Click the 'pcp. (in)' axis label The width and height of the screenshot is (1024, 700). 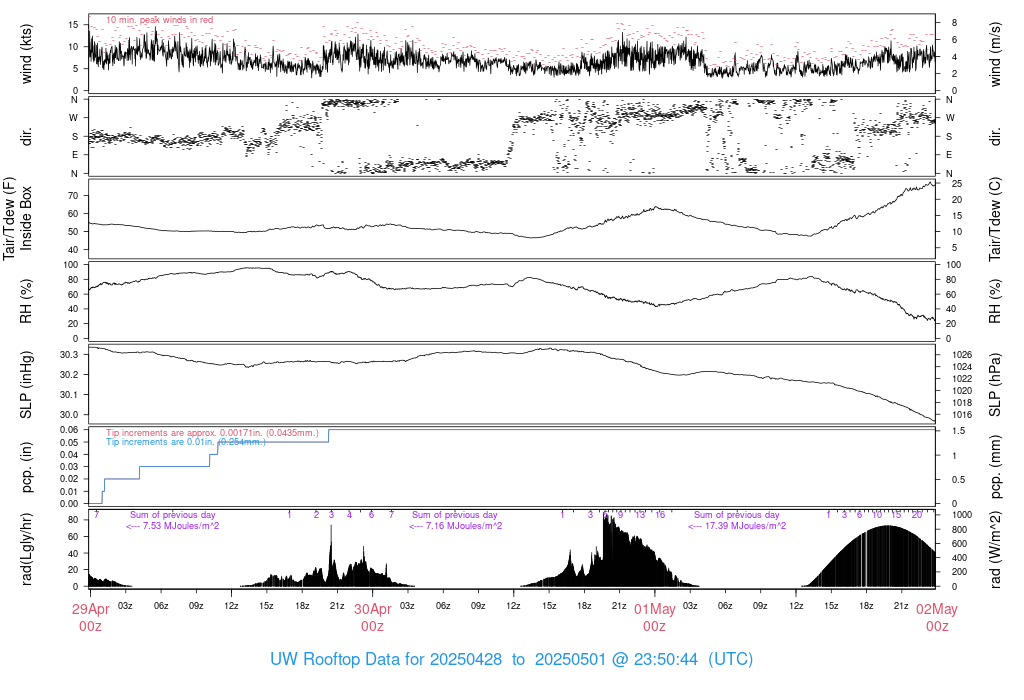click(x=26, y=467)
